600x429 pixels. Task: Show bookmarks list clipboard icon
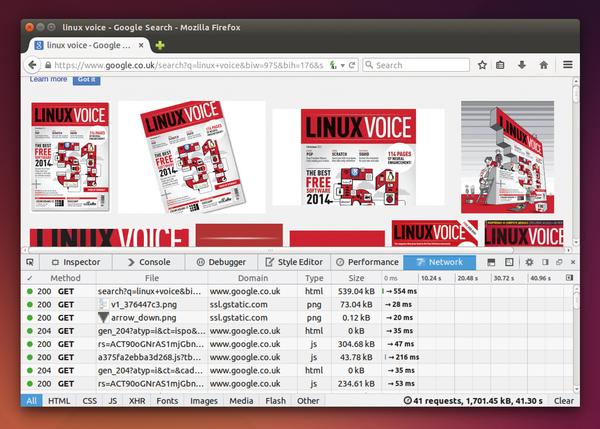point(500,65)
